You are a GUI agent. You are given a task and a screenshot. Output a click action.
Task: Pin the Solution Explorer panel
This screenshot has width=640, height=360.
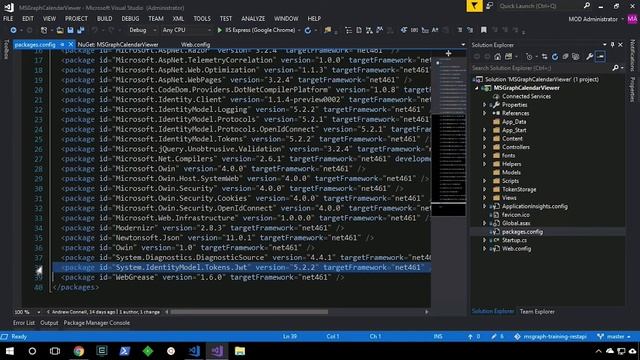tap(612, 44)
